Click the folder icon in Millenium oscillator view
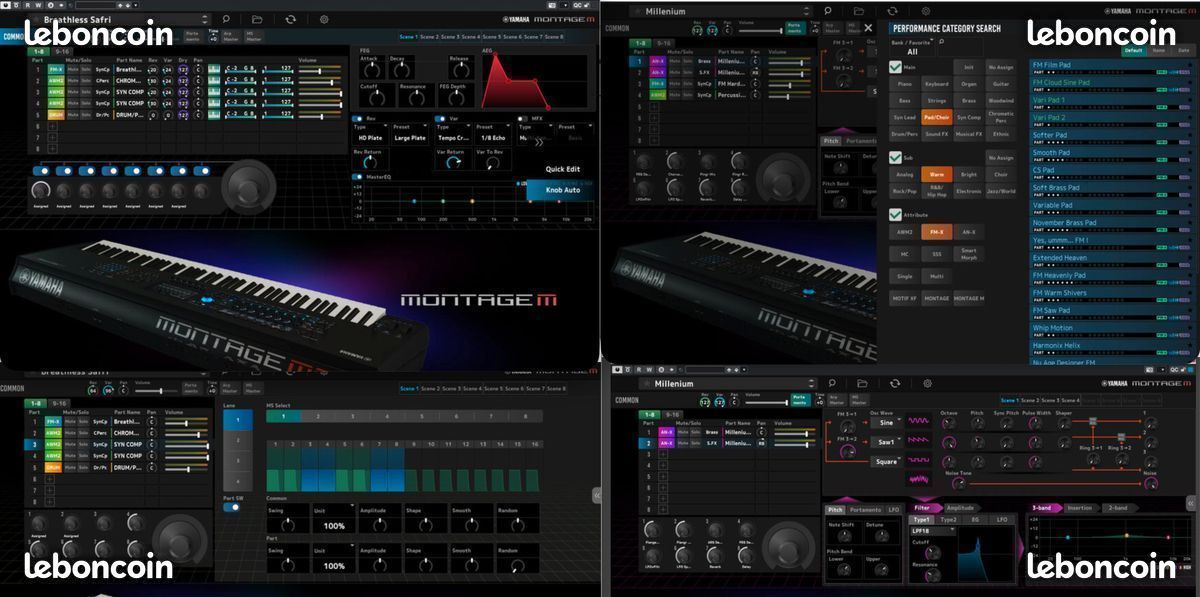 pyautogui.click(x=863, y=383)
